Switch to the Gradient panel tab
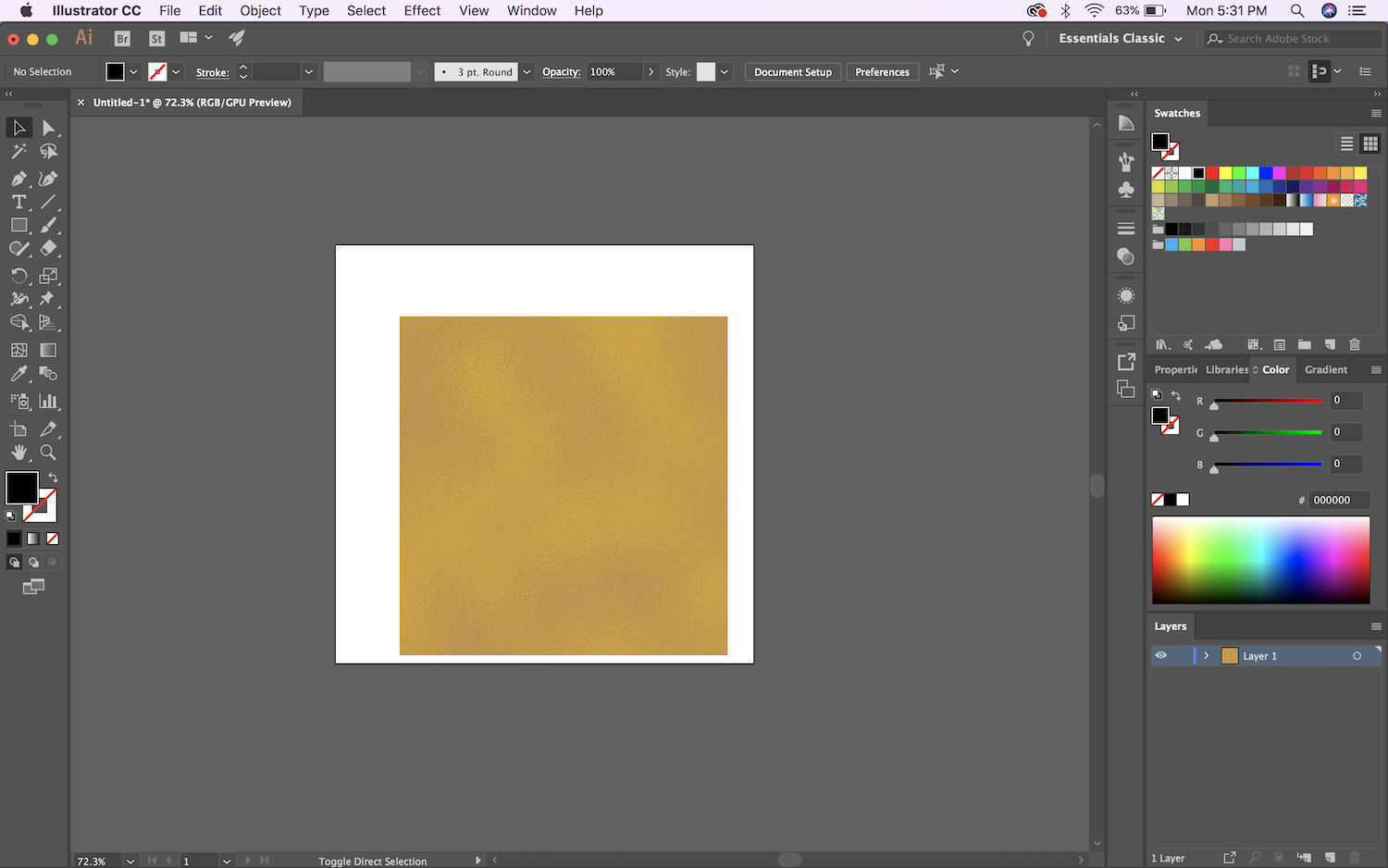Image resolution: width=1388 pixels, height=868 pixels. coord(1326,369)
